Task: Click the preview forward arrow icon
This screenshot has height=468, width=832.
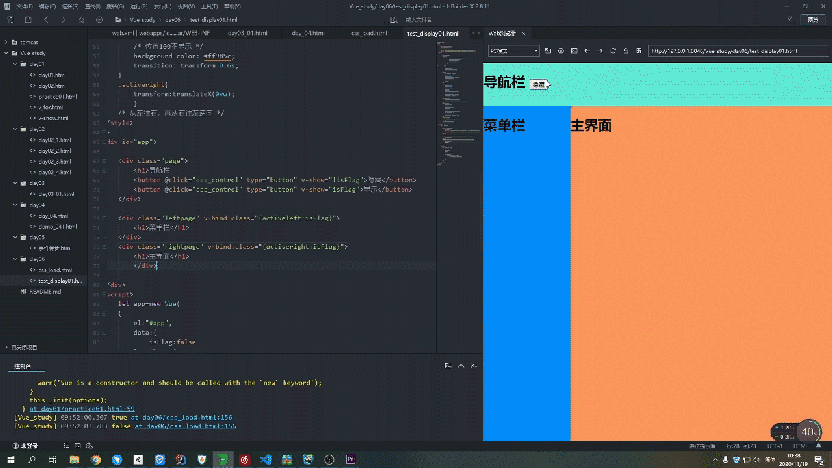Action: [x=600, y=51]
